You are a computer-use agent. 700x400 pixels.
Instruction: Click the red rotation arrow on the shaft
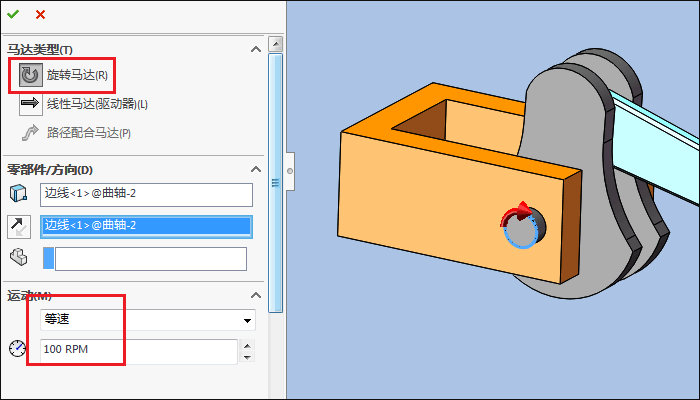pyautogui.click(x=516, y=213)
